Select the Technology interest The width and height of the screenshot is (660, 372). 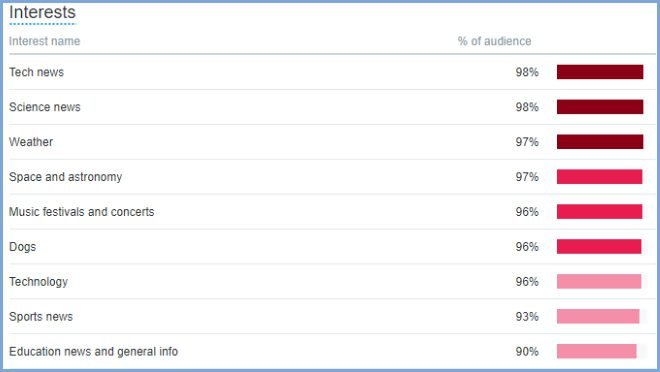38,282
